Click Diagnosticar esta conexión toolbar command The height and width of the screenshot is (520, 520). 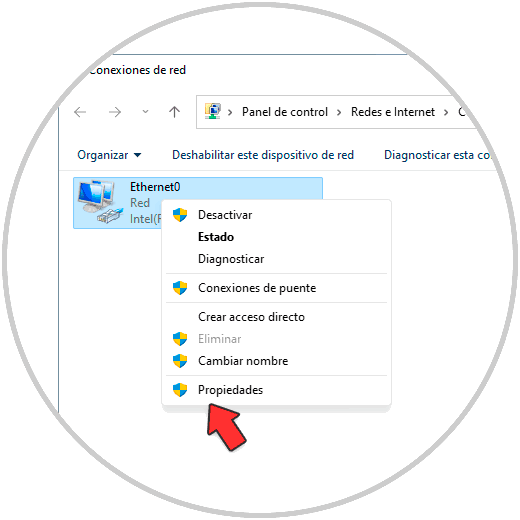pyautogui.click(x=437, y=155)
